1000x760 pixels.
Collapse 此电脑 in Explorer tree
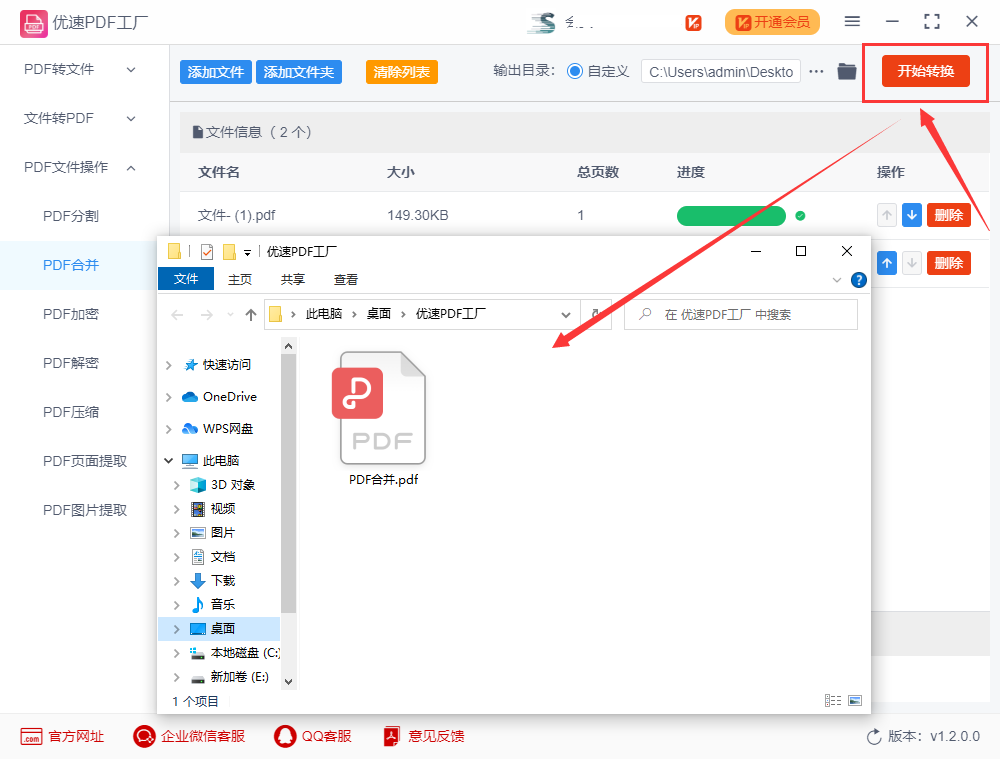(168, 460)
